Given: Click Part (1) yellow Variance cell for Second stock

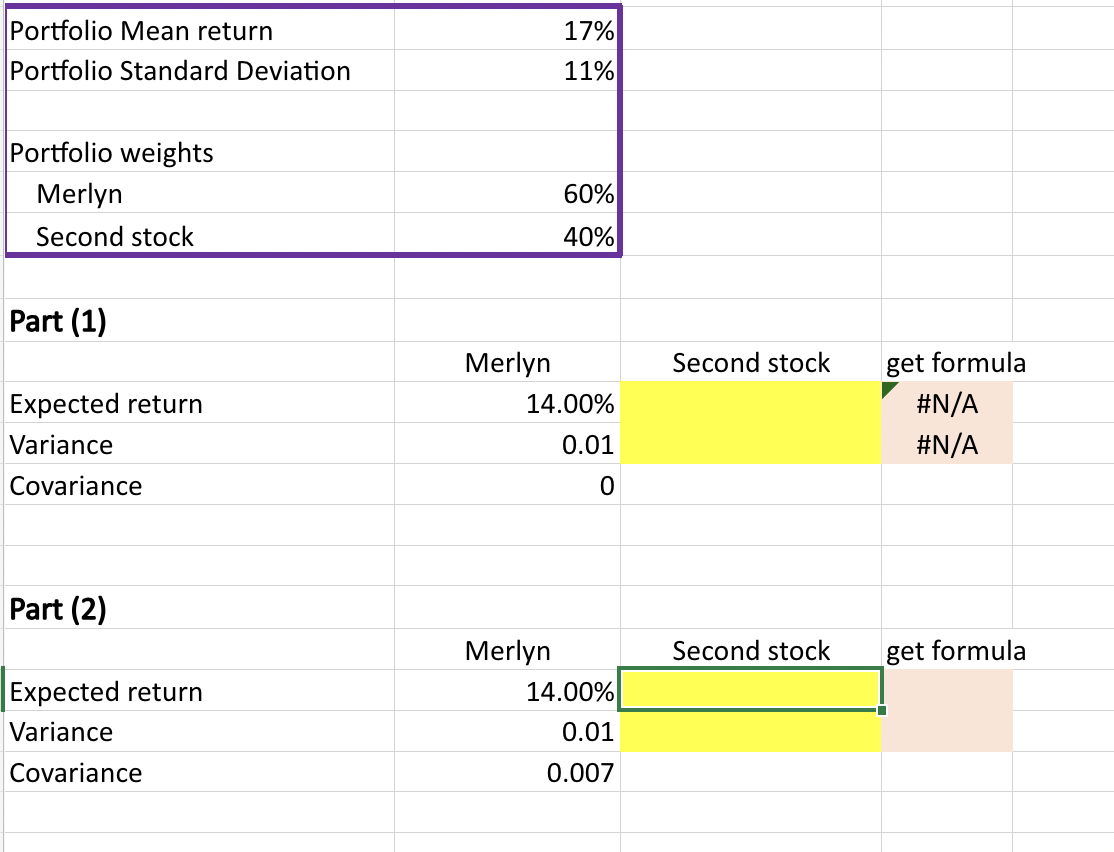Looking at the screenshot, I should tap(750, 444).
